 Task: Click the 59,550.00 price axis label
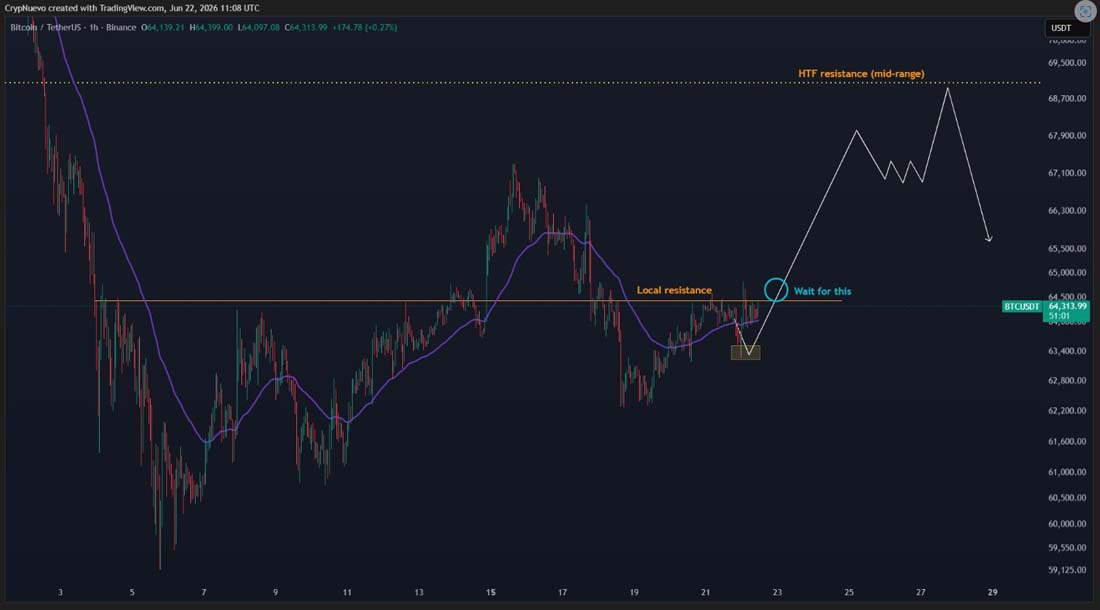tap(1067, 548)
